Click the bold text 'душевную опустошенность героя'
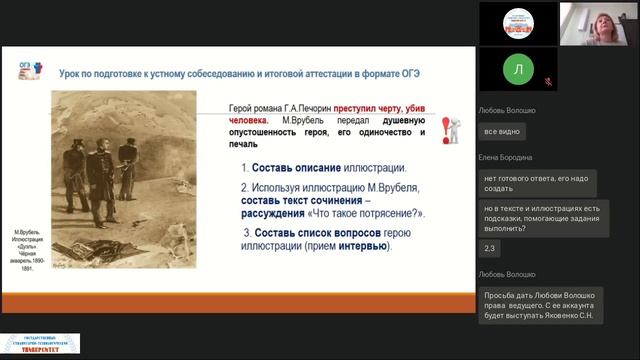This screenshot has width=640, height=360. (x=327, y=126)
